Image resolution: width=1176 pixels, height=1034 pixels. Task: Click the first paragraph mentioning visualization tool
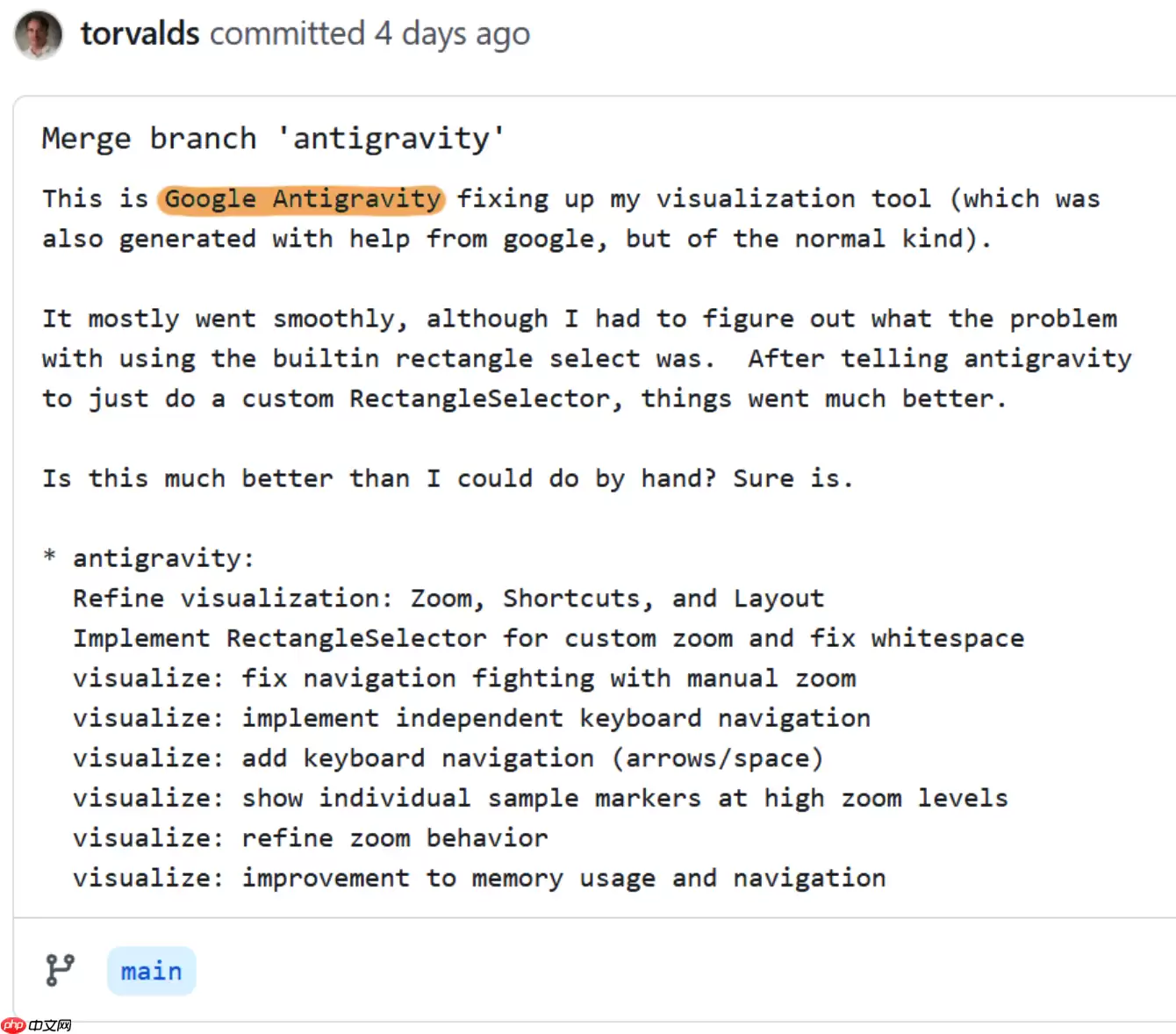point(570,219)
